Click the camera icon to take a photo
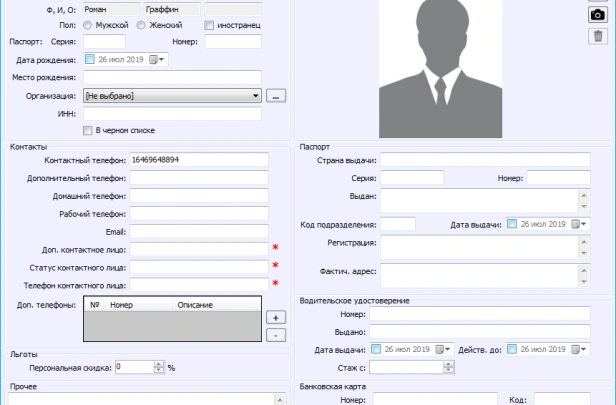616x405 pixels. pos(598,14)
